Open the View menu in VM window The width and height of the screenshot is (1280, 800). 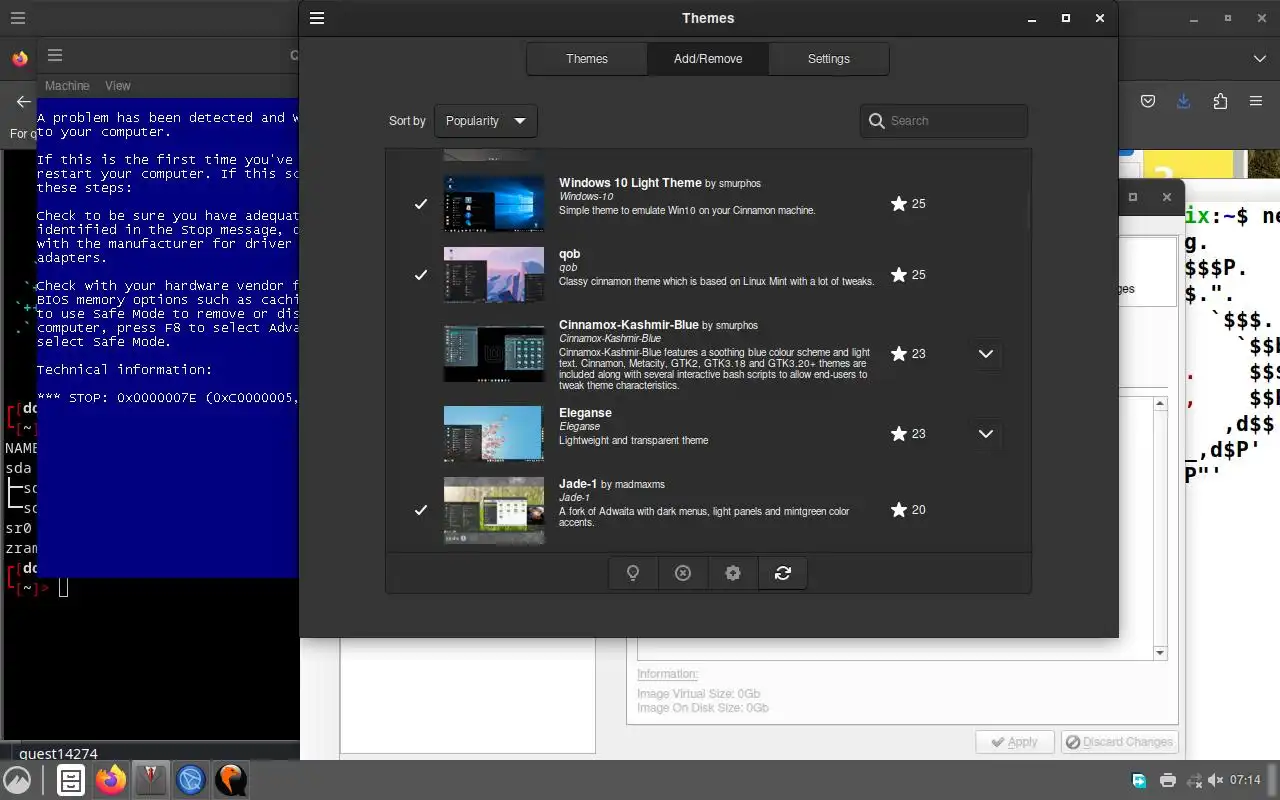pyautogui.click(x=118, y=86)
